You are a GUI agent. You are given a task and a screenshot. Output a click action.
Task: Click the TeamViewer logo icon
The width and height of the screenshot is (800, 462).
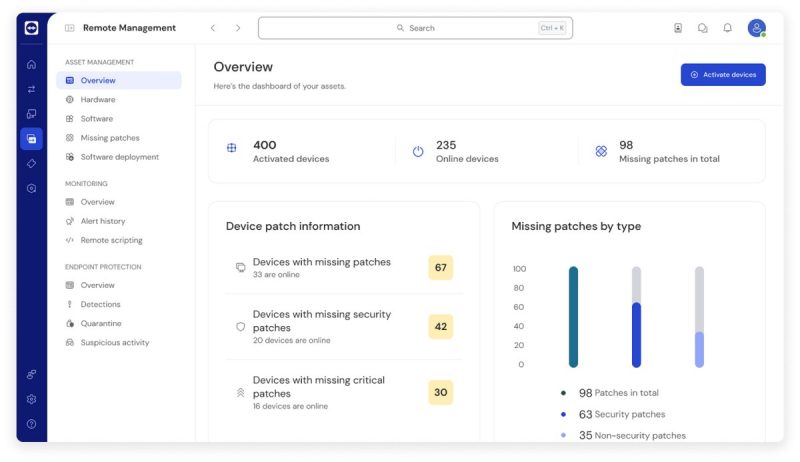click(x=31, y=28)
